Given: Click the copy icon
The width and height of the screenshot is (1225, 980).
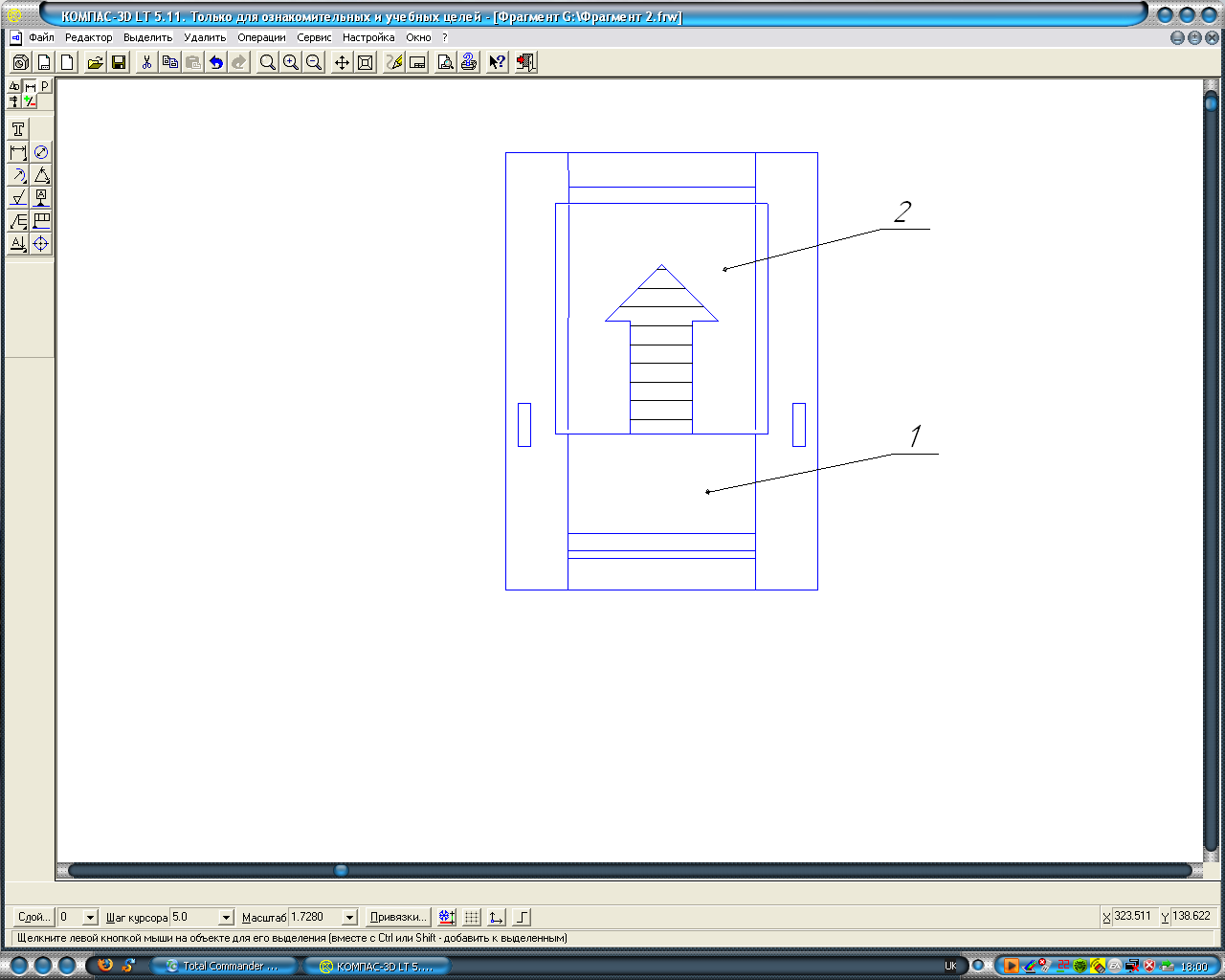Looking at the screenshot, I should [x=170, y=62].
